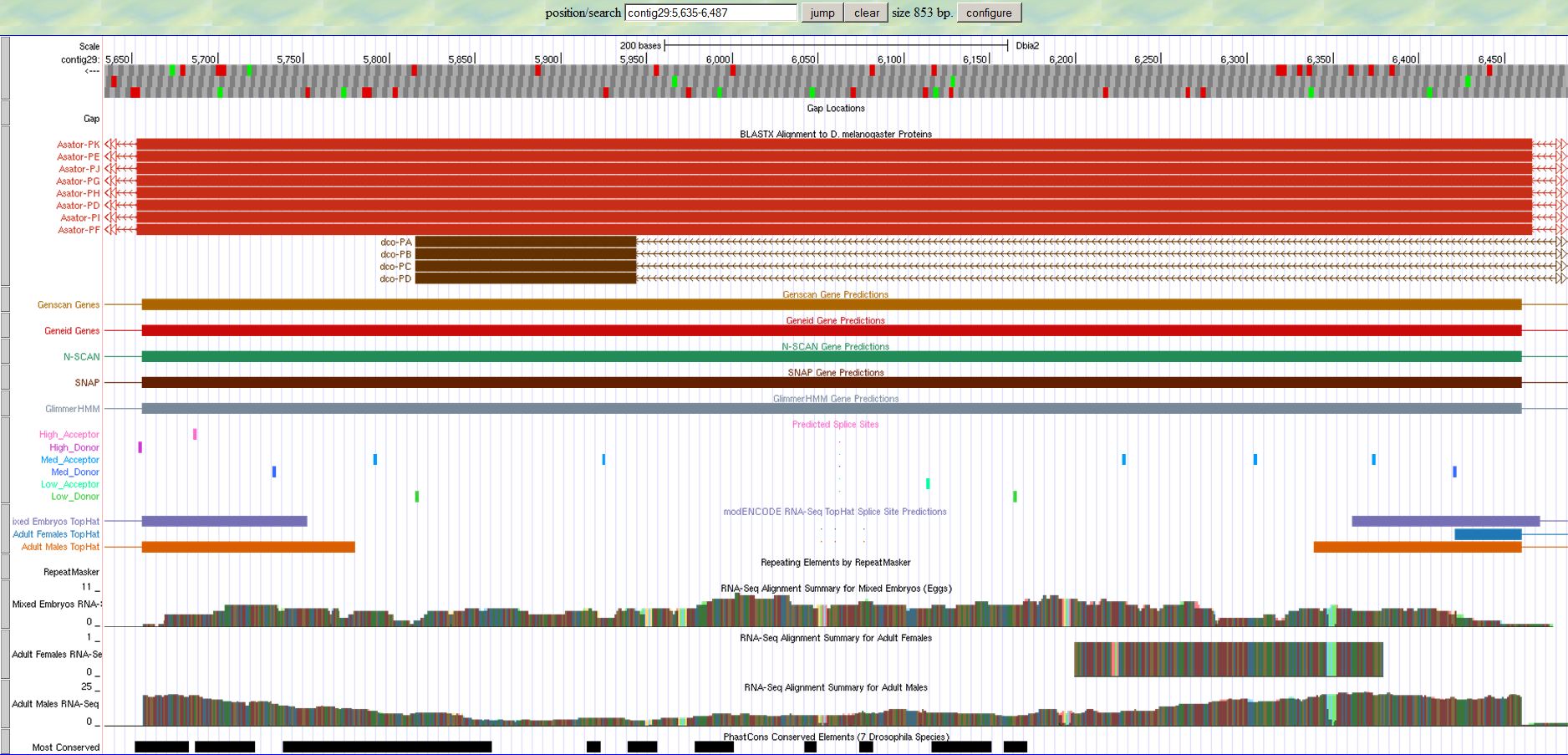
Task: Select the Asator-PH track label
Action: pyautogui.click(x=78, y=193)
